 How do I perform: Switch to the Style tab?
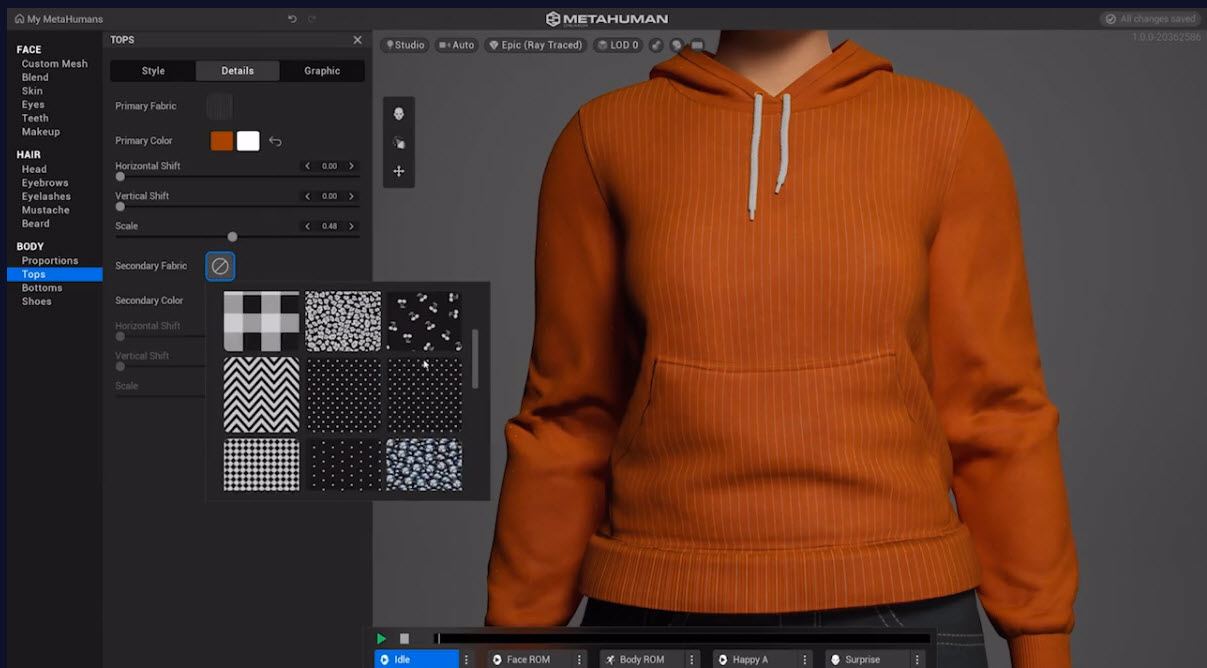[153, 71]
